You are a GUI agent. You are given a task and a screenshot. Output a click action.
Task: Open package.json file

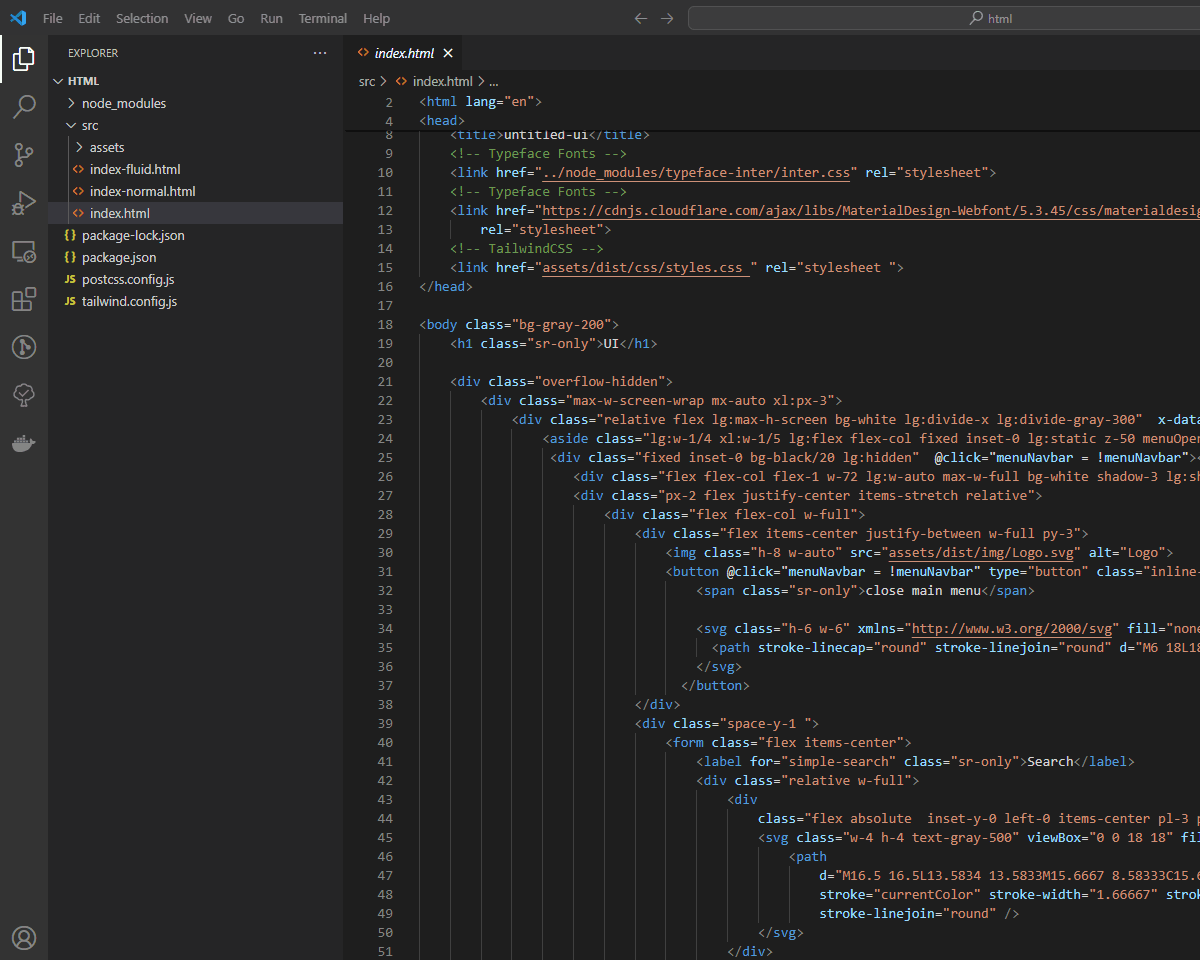(x=119, y=257)
